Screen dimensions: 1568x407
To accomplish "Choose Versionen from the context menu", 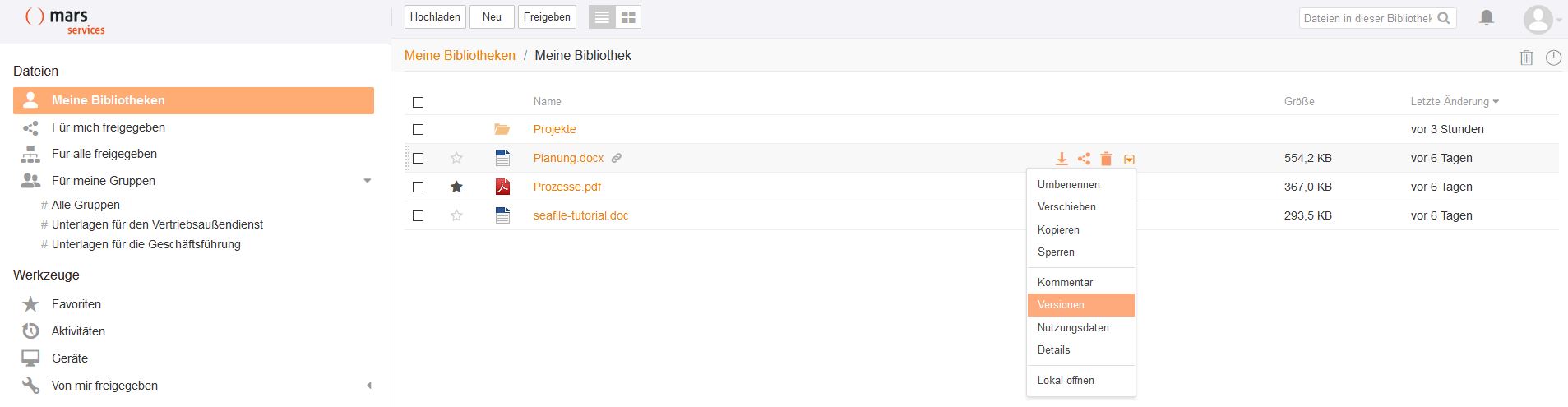I will (x=1061, y=305).
